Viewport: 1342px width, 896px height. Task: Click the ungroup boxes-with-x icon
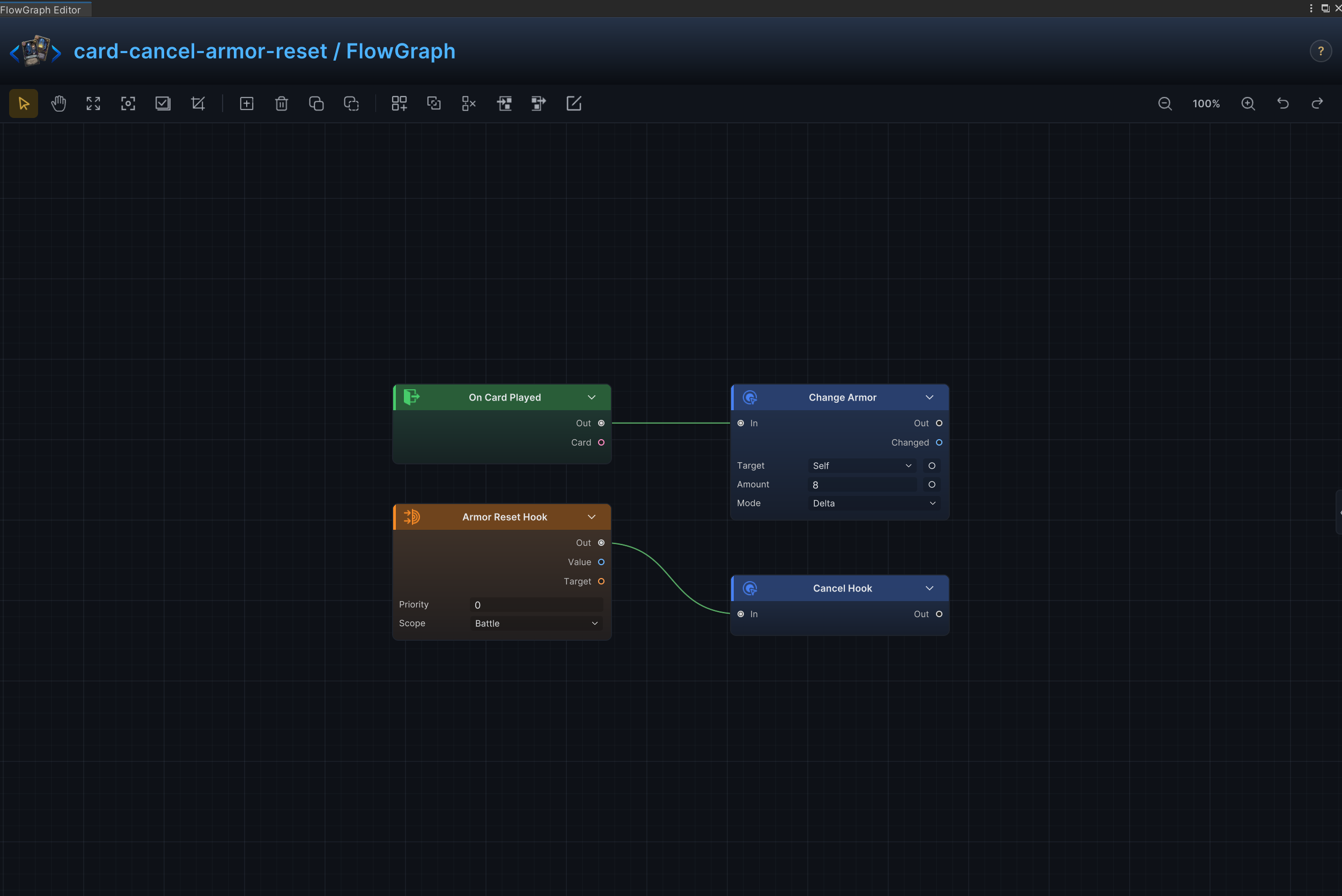[x=469, y=103]
